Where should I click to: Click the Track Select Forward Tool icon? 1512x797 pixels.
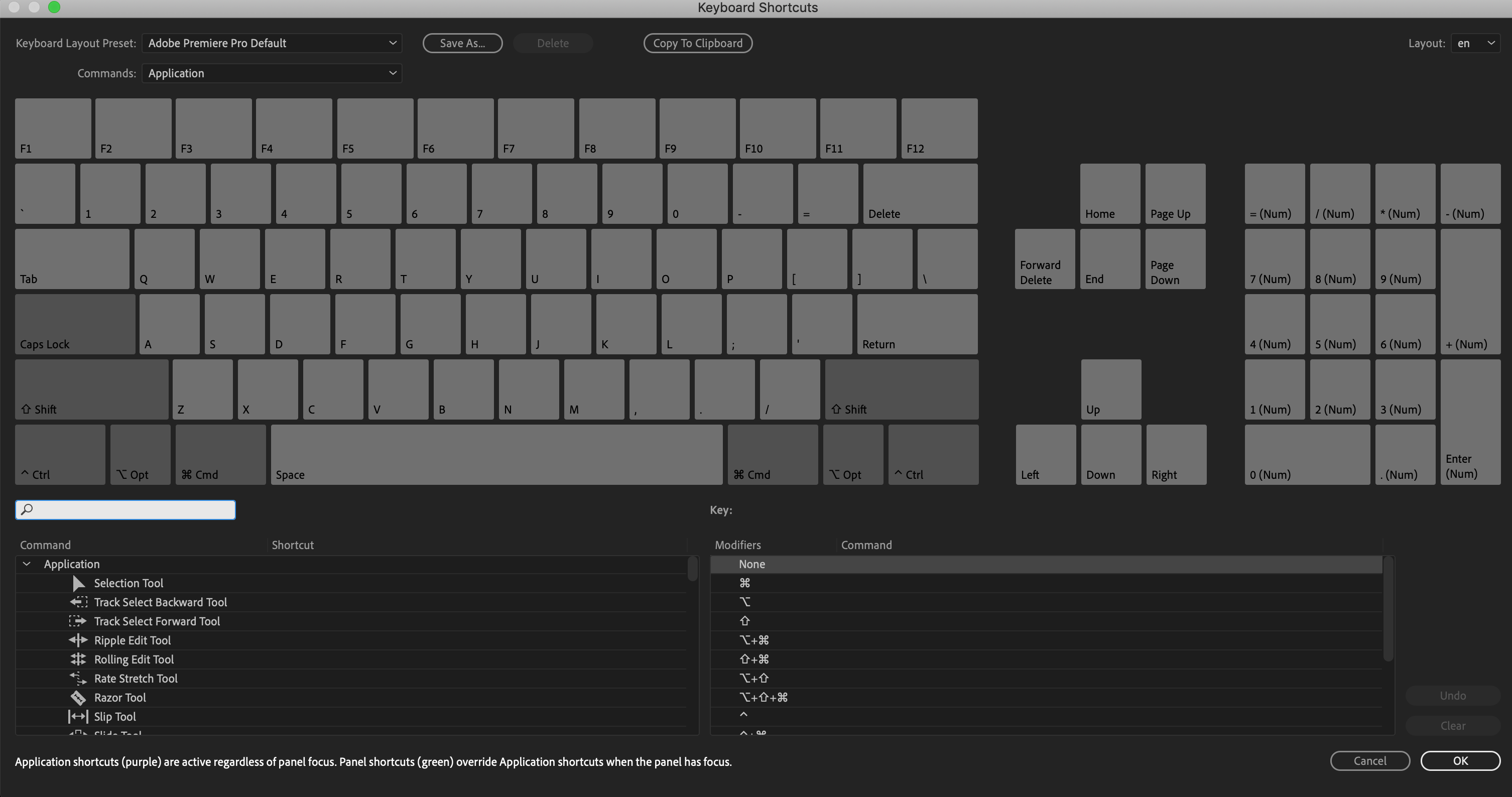(x=78, y=621)
